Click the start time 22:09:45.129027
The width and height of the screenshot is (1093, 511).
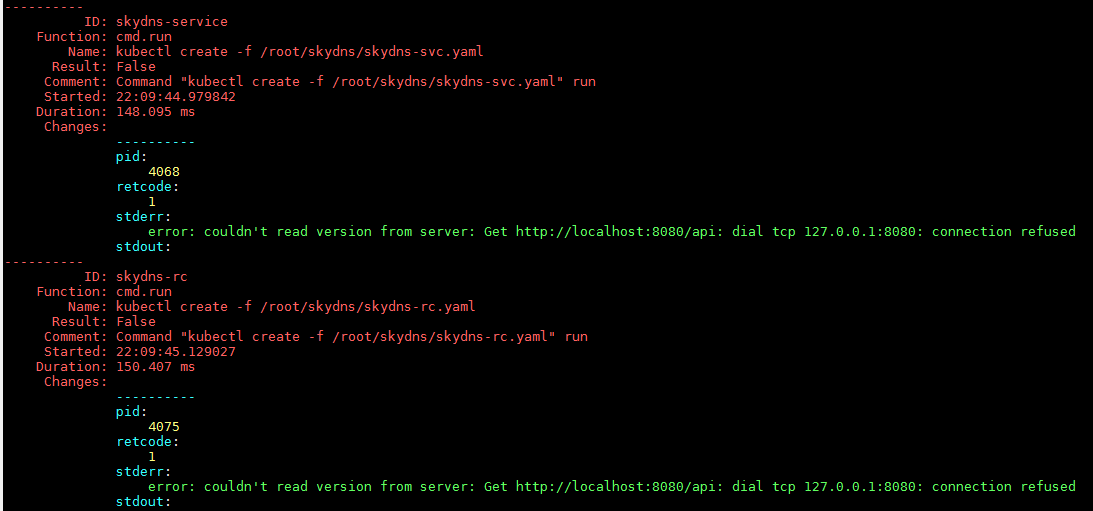(176, 351)
